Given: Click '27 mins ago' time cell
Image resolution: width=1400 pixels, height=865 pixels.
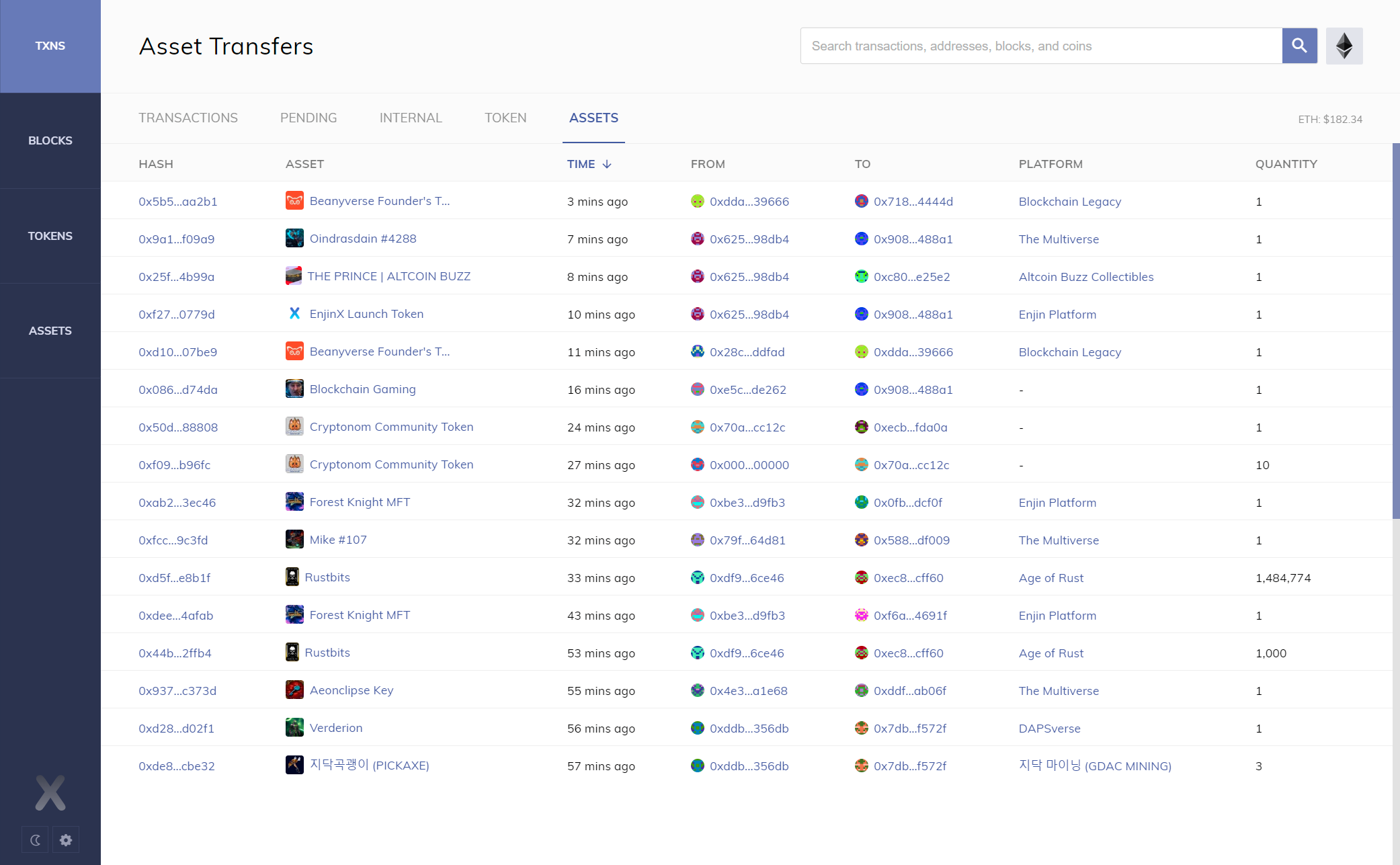Looking at the screenshot, I should click(601, 465).
